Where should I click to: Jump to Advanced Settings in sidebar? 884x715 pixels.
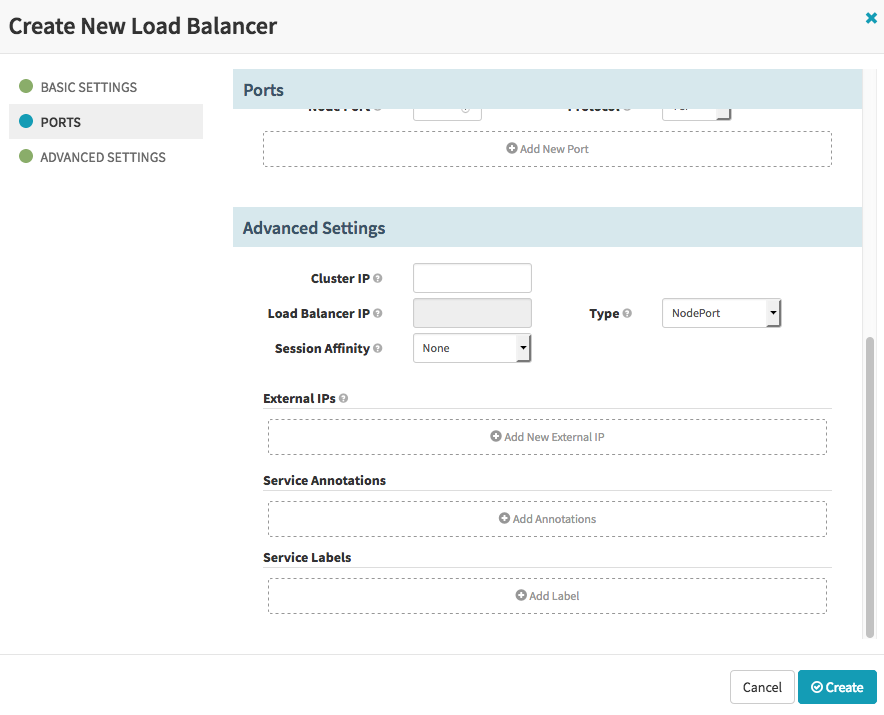pos(103,157)
